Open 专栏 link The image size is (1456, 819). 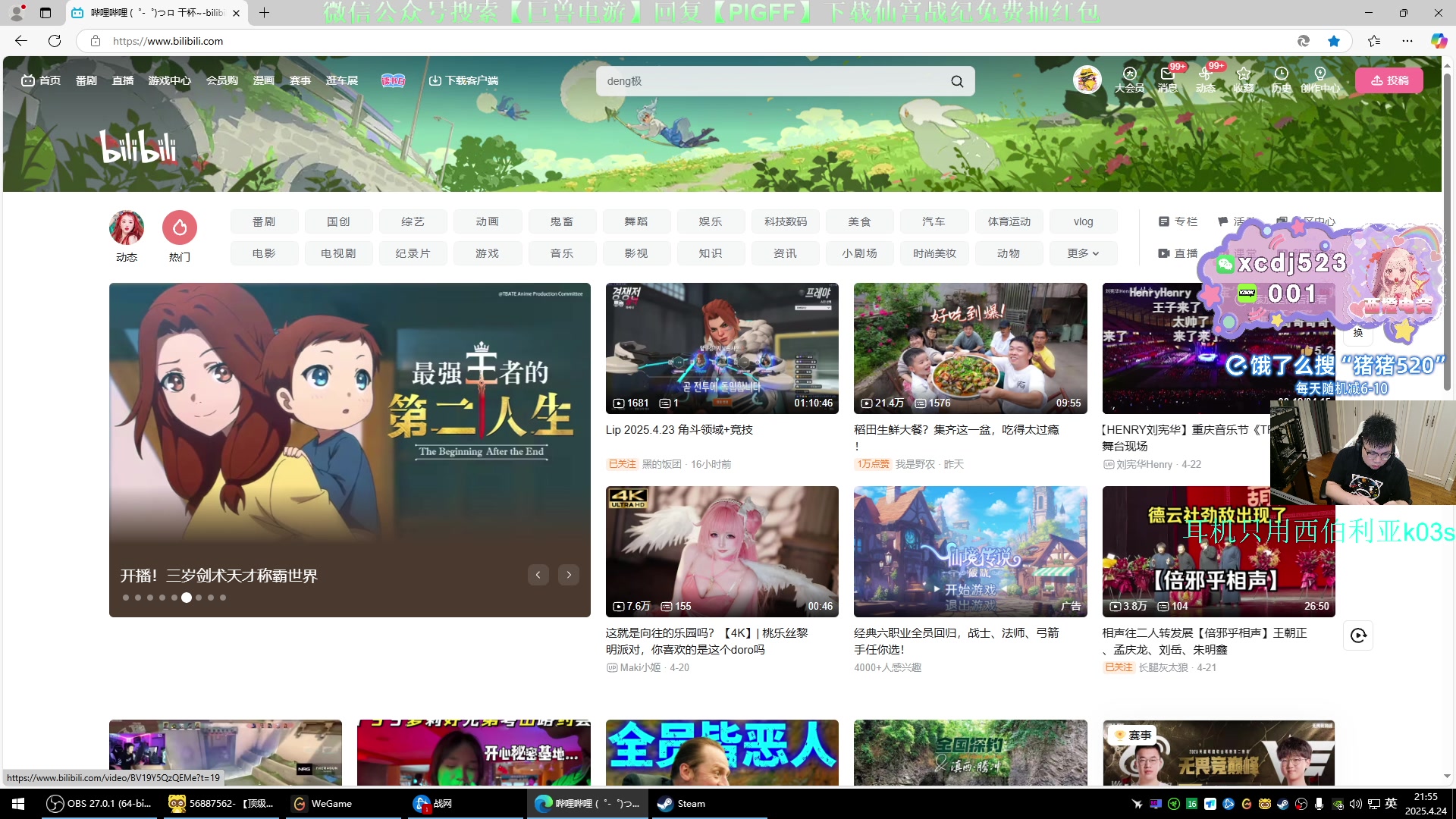click(1178, 221)
